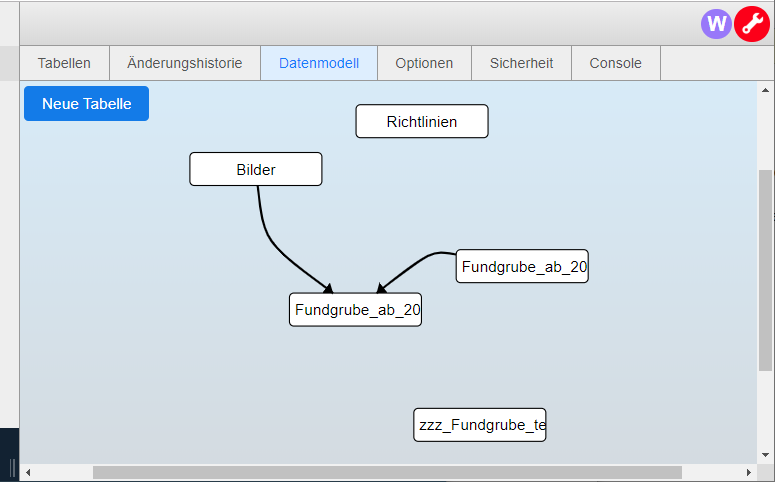The image size is (775, 482).
Task: Click the horizontal scrollbar thumb
Action: [387, 472]
